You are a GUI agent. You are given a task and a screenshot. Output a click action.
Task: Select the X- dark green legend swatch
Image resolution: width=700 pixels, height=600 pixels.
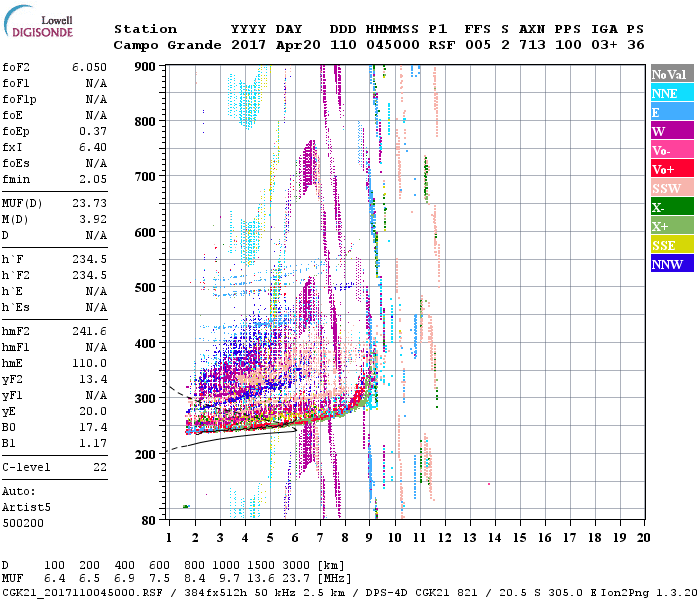click(671, 207)
